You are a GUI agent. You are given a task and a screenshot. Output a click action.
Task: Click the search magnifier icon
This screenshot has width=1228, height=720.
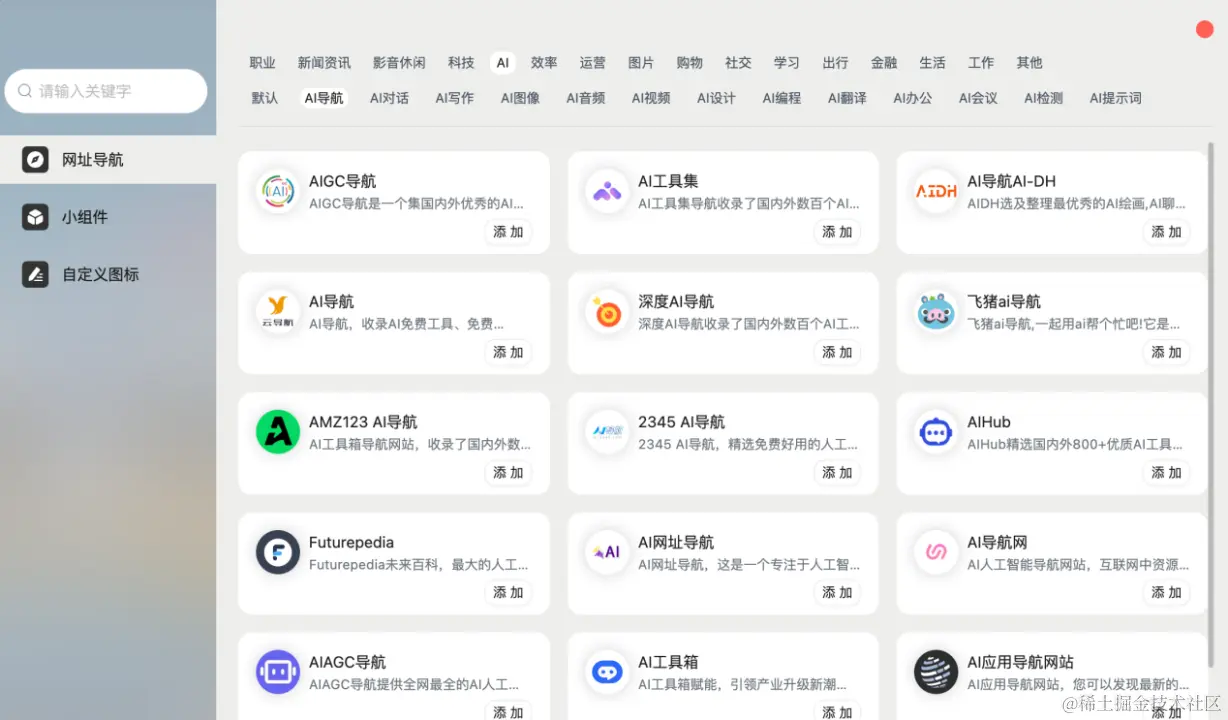[25, 91]
